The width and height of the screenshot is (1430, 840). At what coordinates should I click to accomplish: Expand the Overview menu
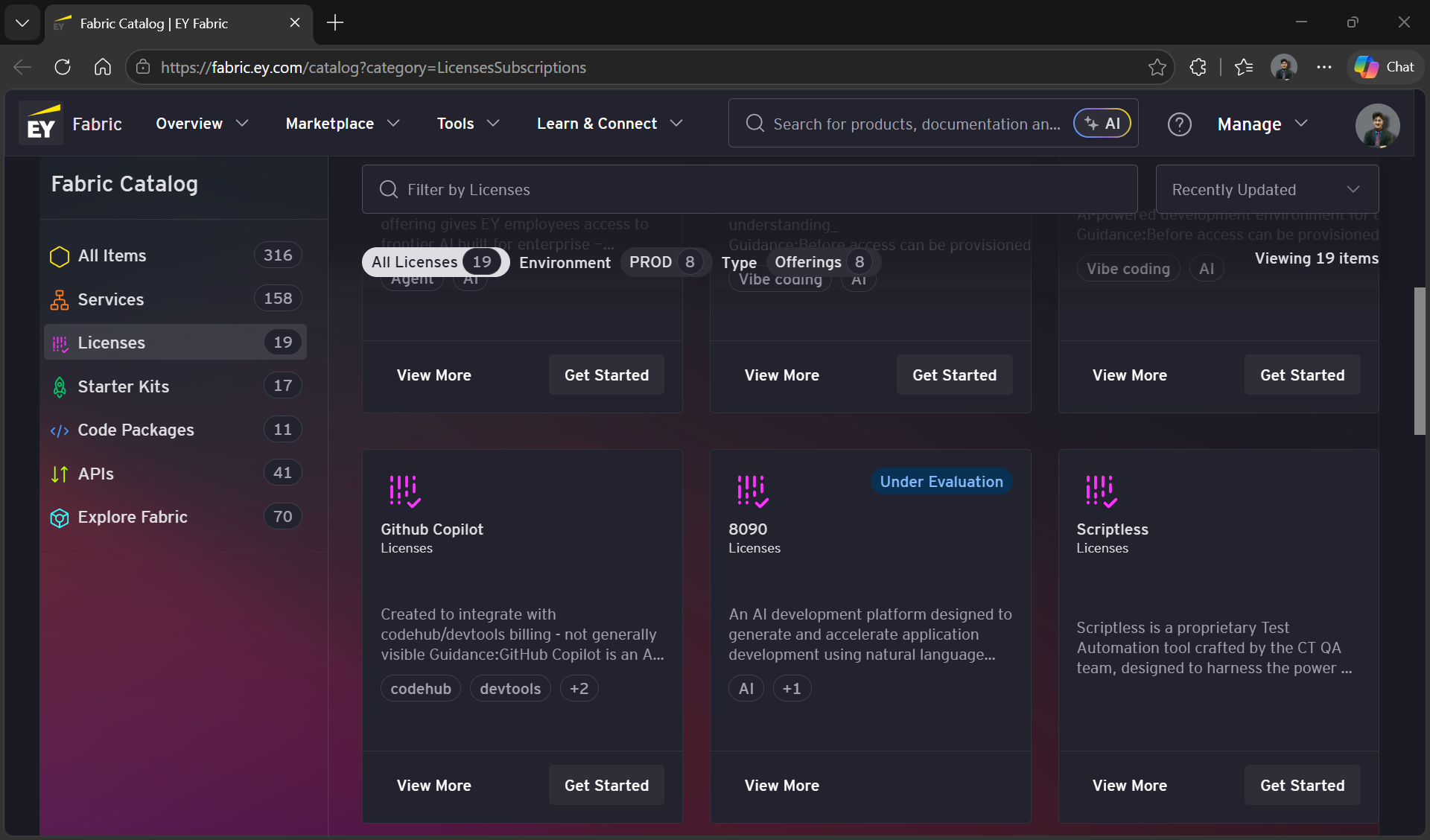pyautogui.click(x=202, y=124)
